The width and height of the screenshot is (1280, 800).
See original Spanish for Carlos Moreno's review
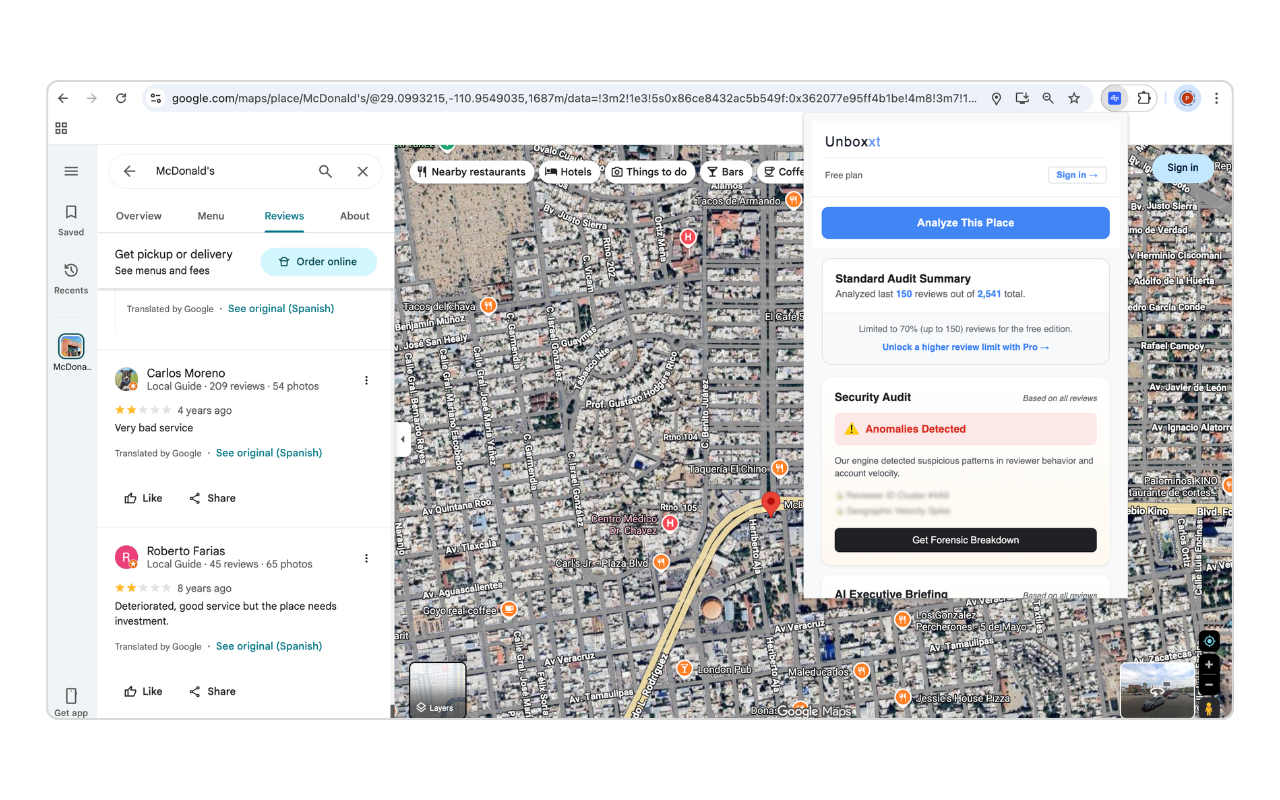pyautogui.click(x=269, y=453)
